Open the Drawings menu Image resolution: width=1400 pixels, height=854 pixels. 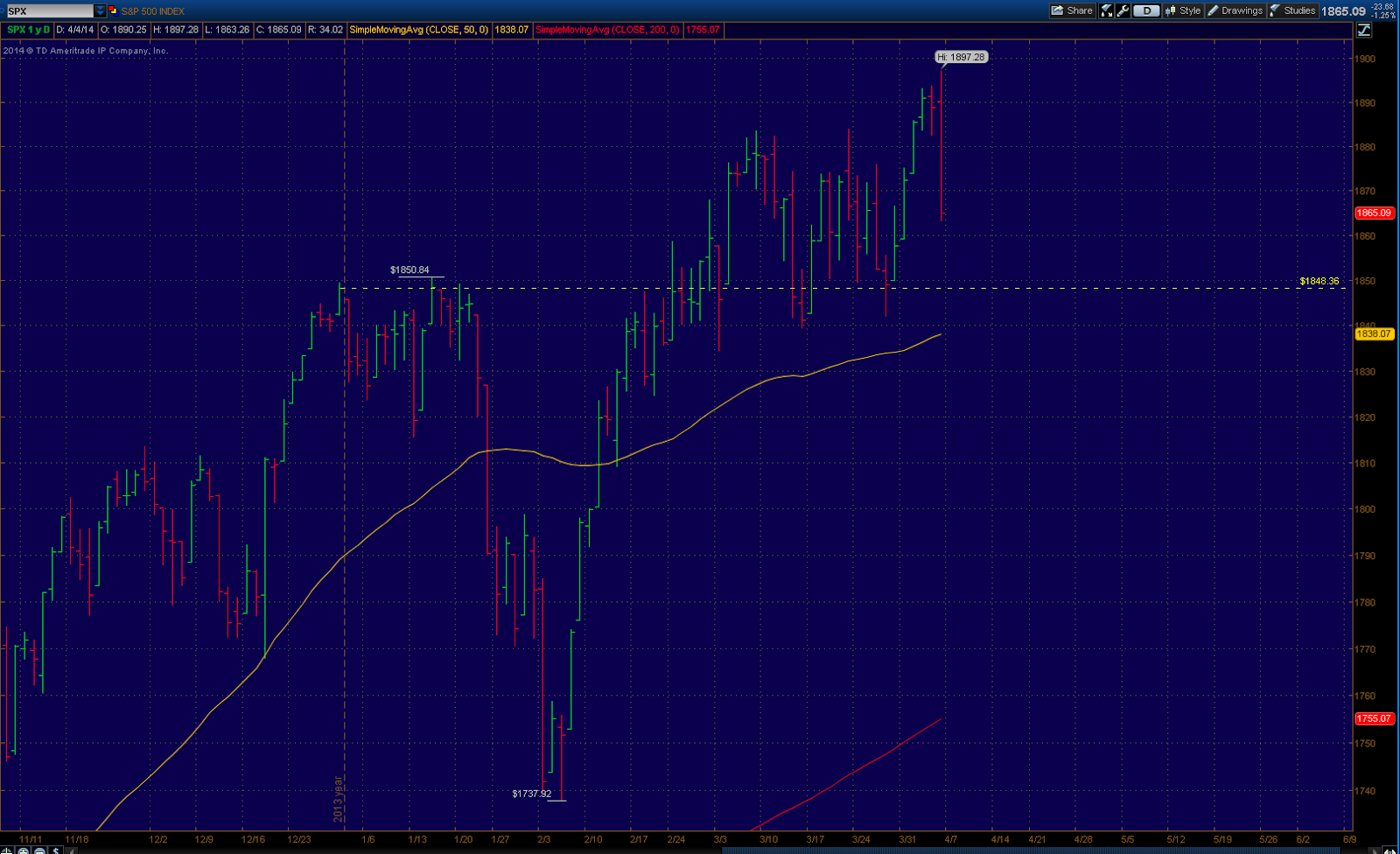[1235, 10]
